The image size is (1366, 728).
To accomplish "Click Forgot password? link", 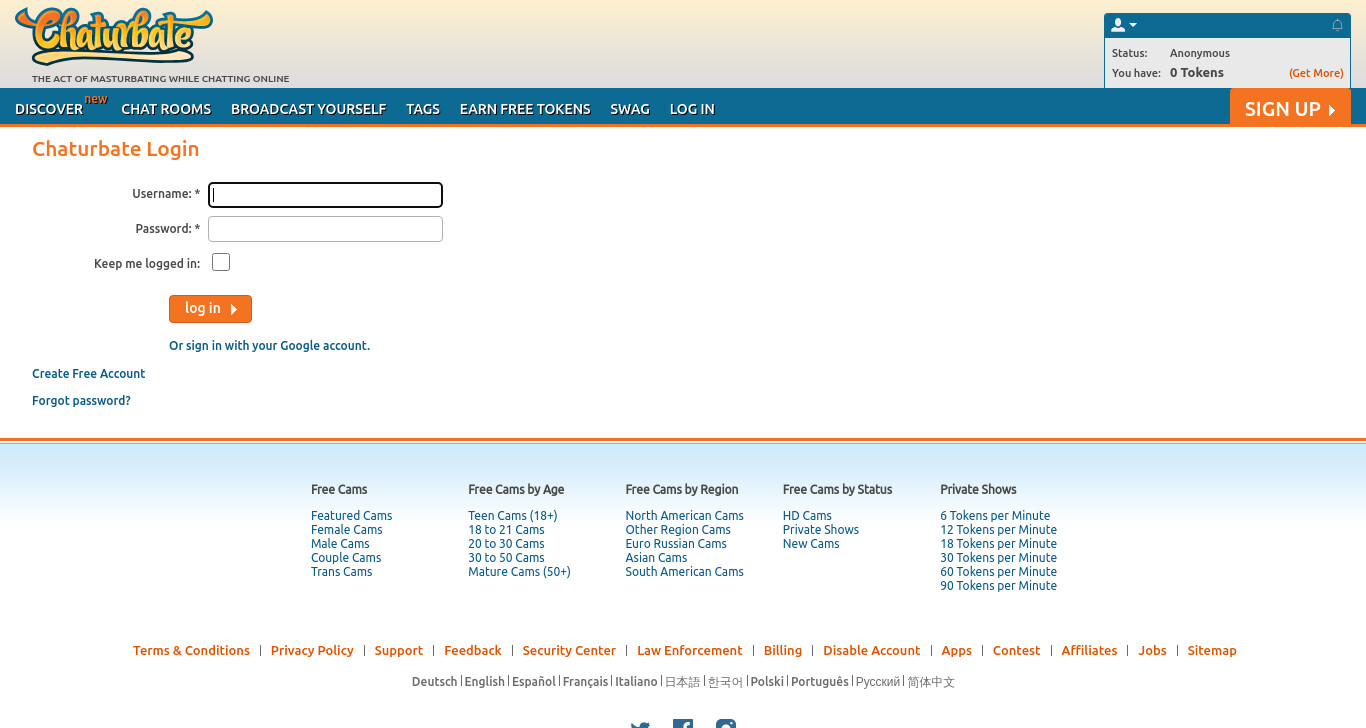I will pos(81,400).
